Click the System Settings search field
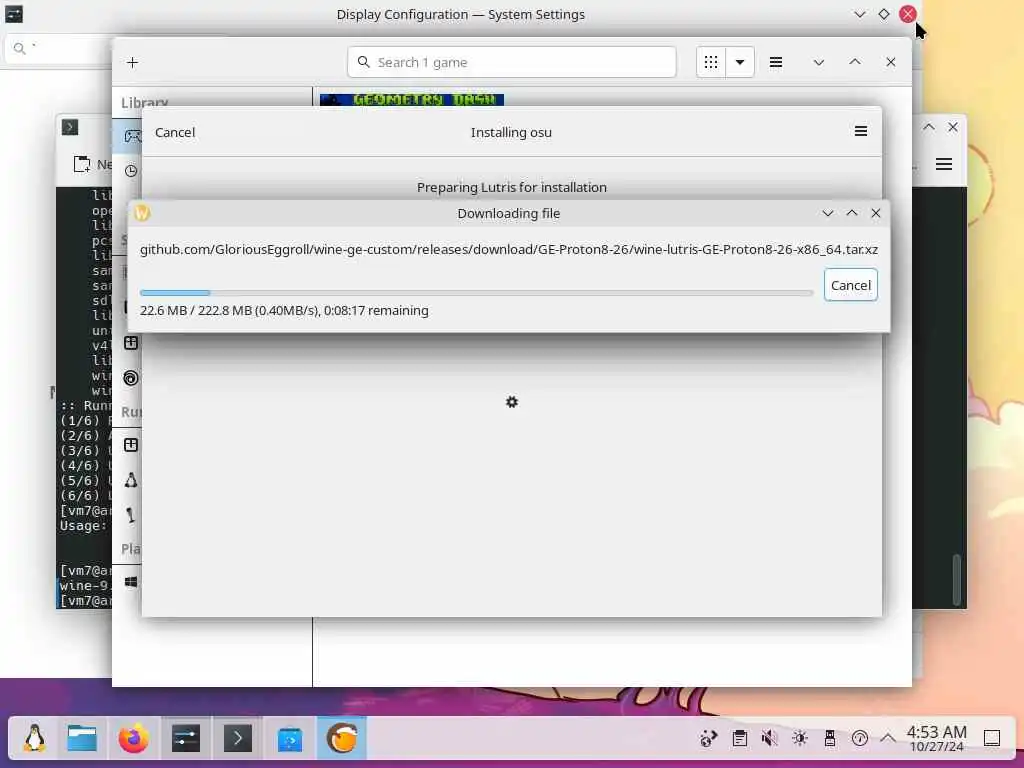Screen dimensions: 1024x768 [x=59, y=49]
